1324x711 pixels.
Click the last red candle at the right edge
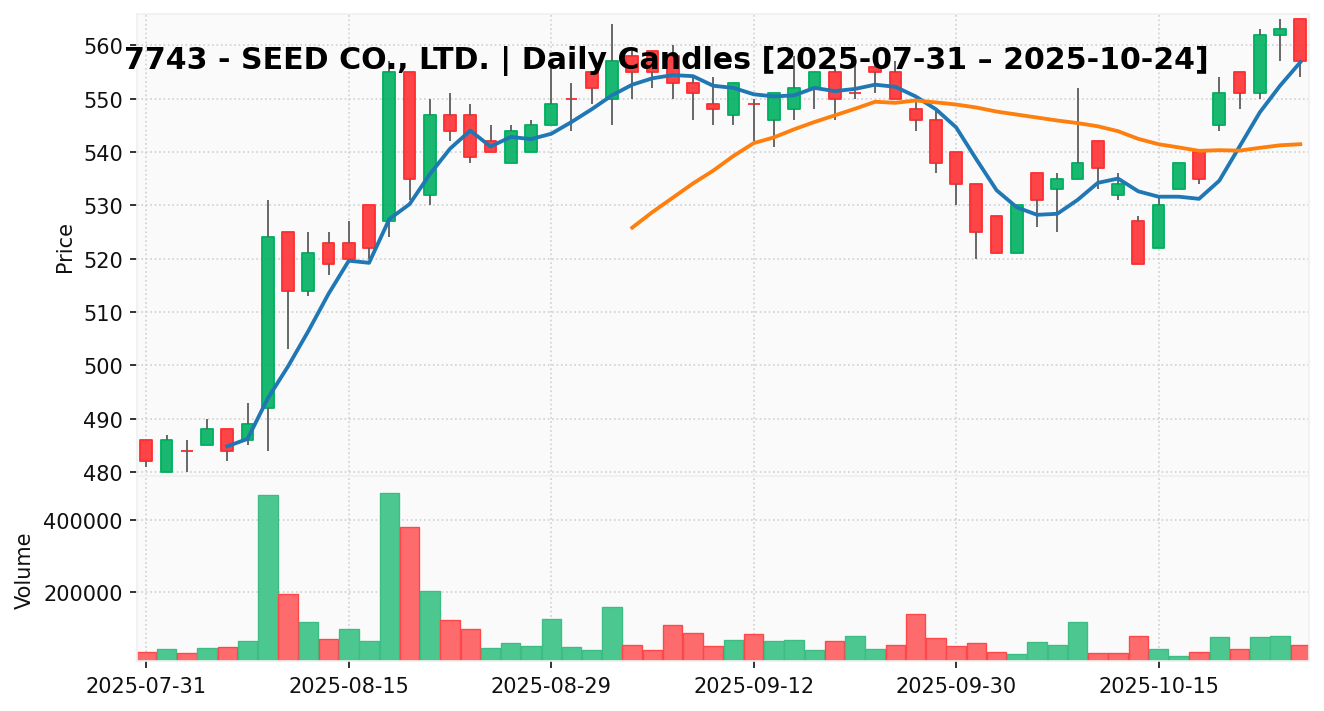(1300, 40)
